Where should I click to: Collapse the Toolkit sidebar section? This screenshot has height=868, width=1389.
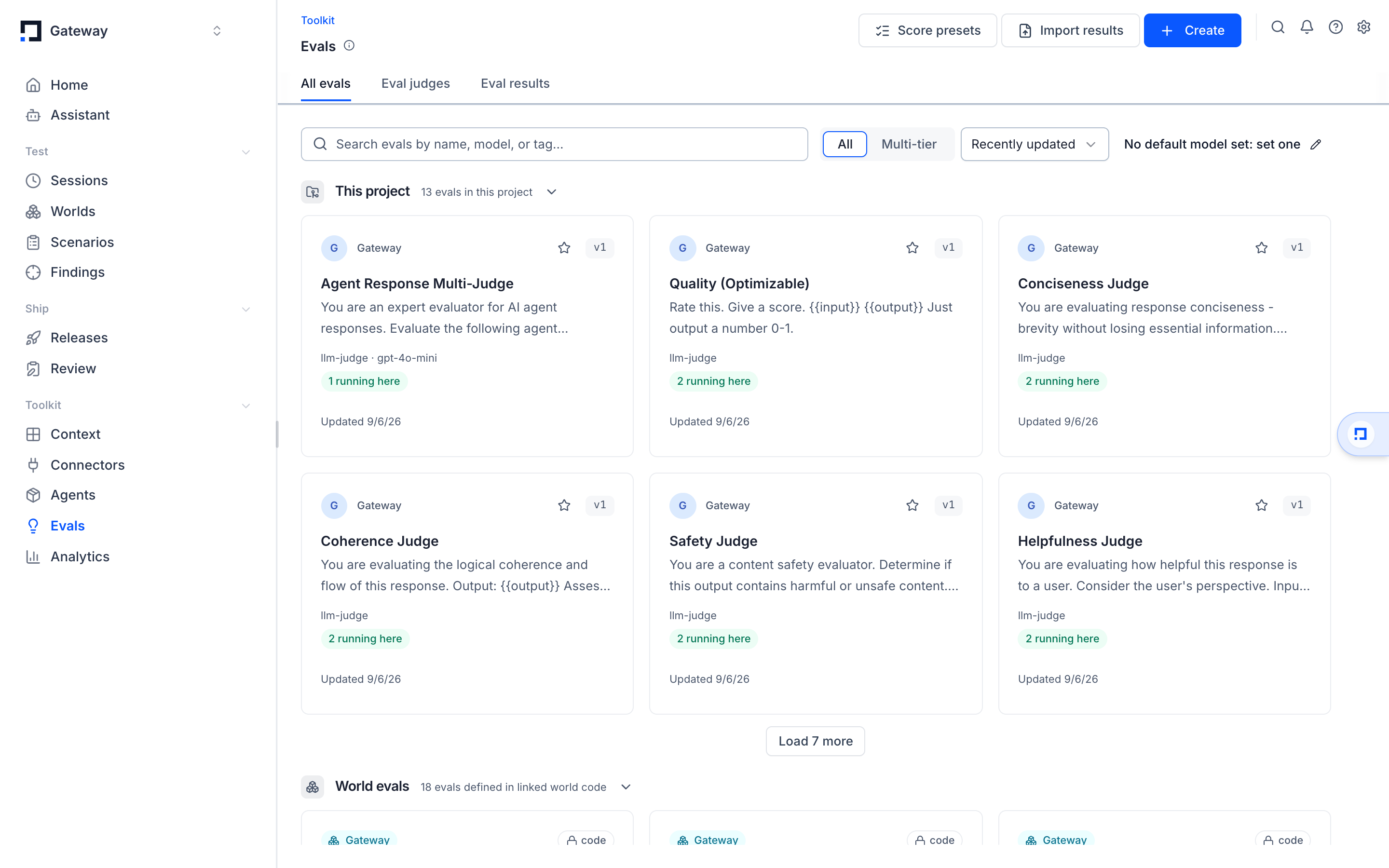(246, 406)
